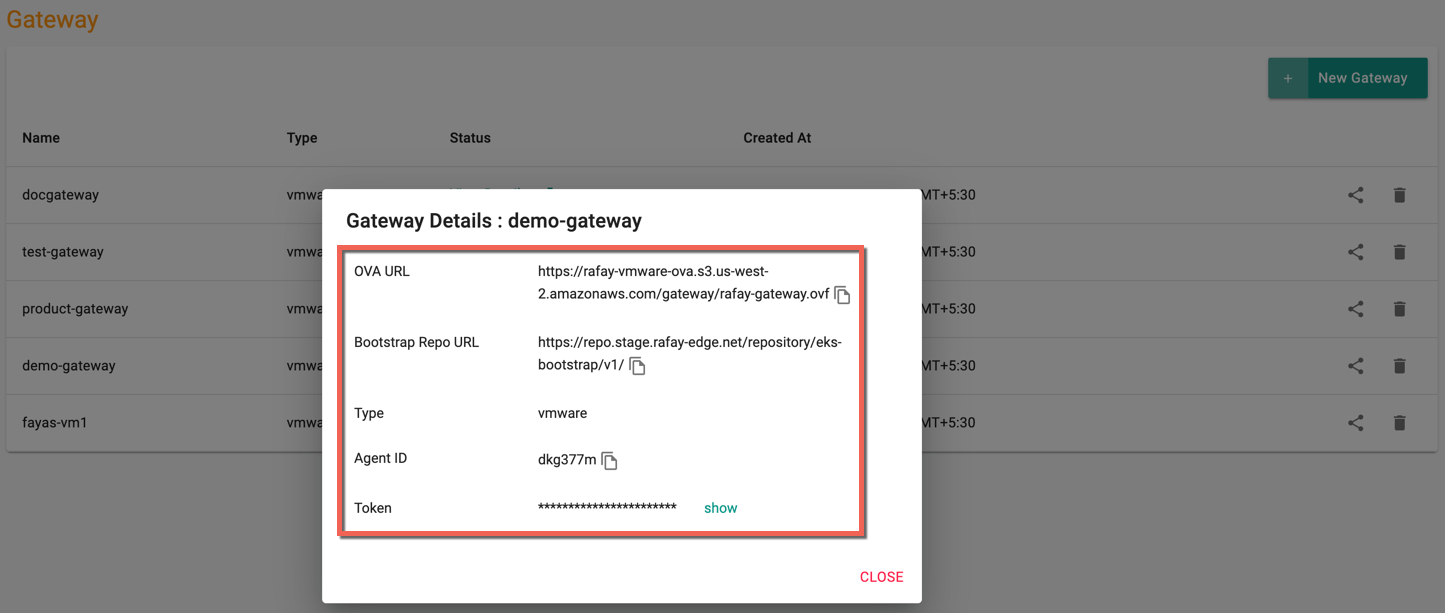Delete the demo-gateway row
The height and width of the screenshot is (613, 1445).
coord(1399,366)
